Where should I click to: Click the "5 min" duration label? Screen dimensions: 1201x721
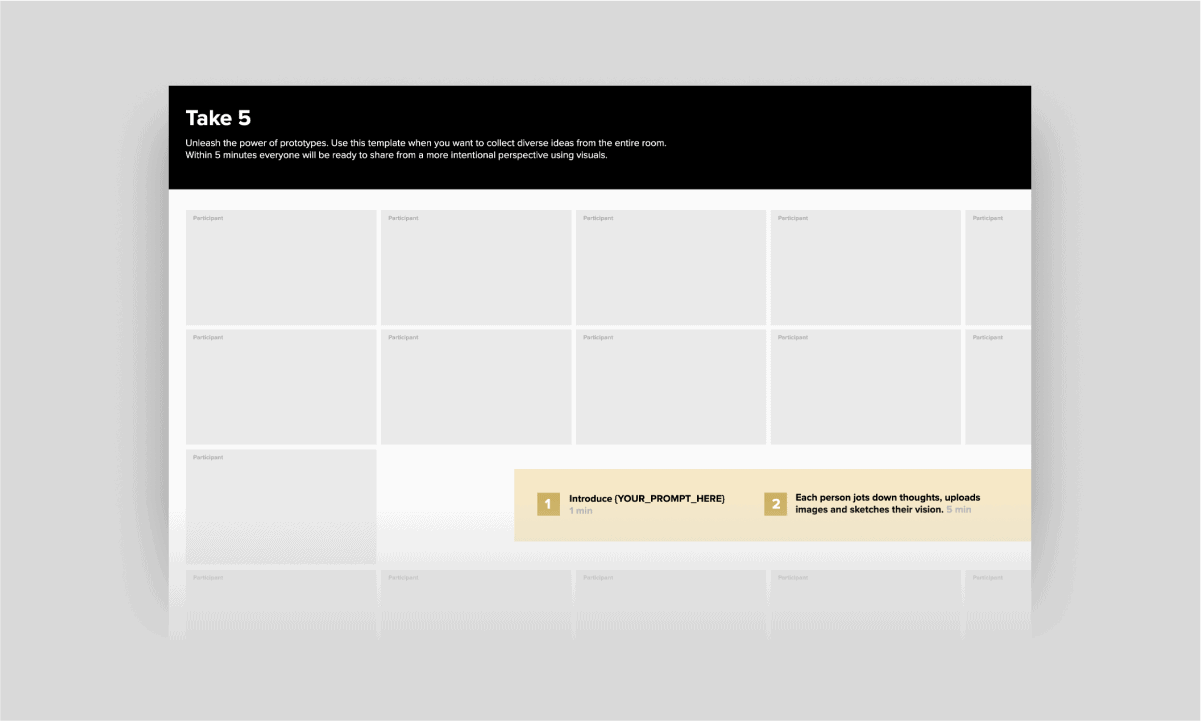[x=958, y=510]
